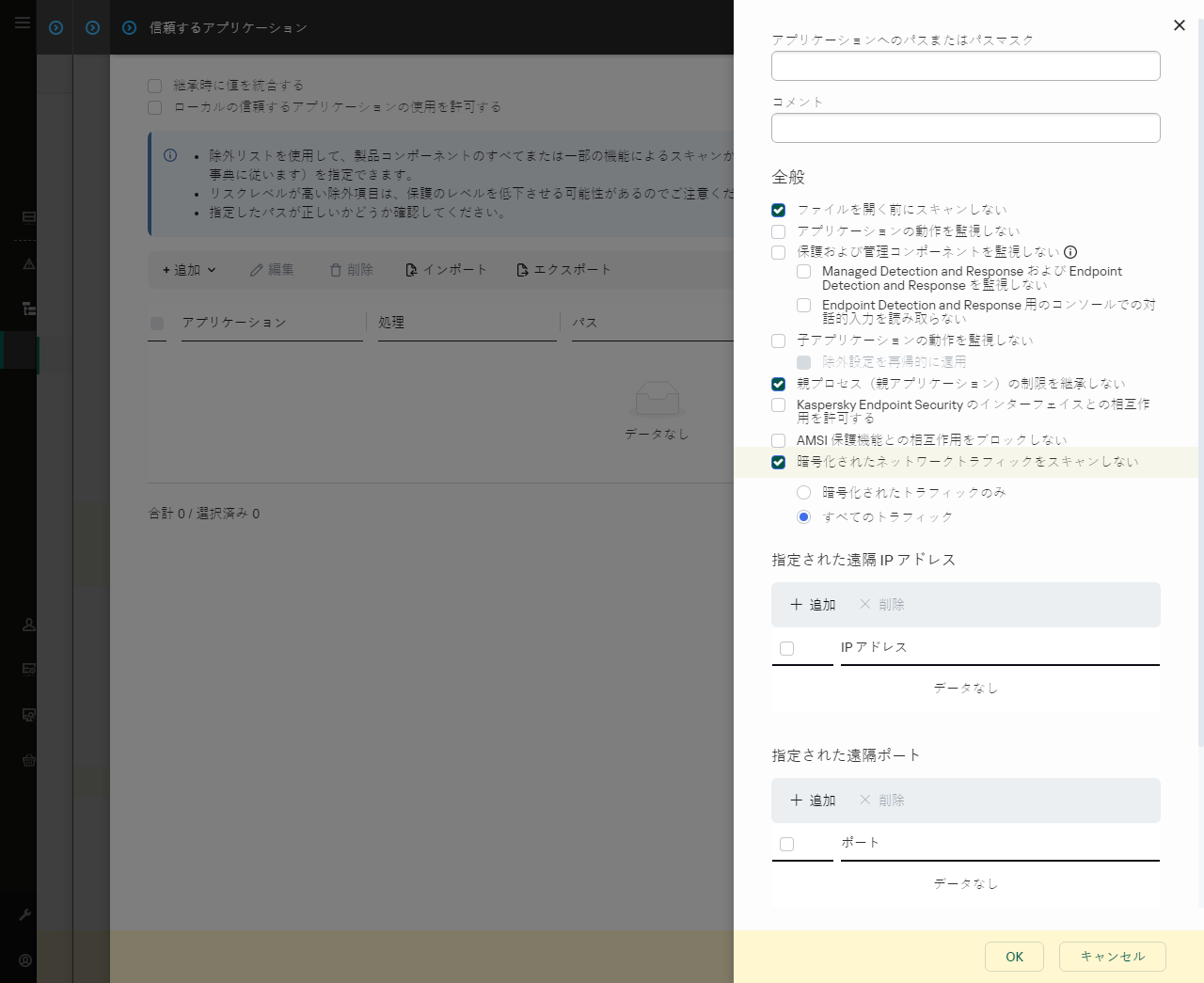
Task: Click the 信頼するアプリケーション breadcrumb title
Action: pos(226,27)
